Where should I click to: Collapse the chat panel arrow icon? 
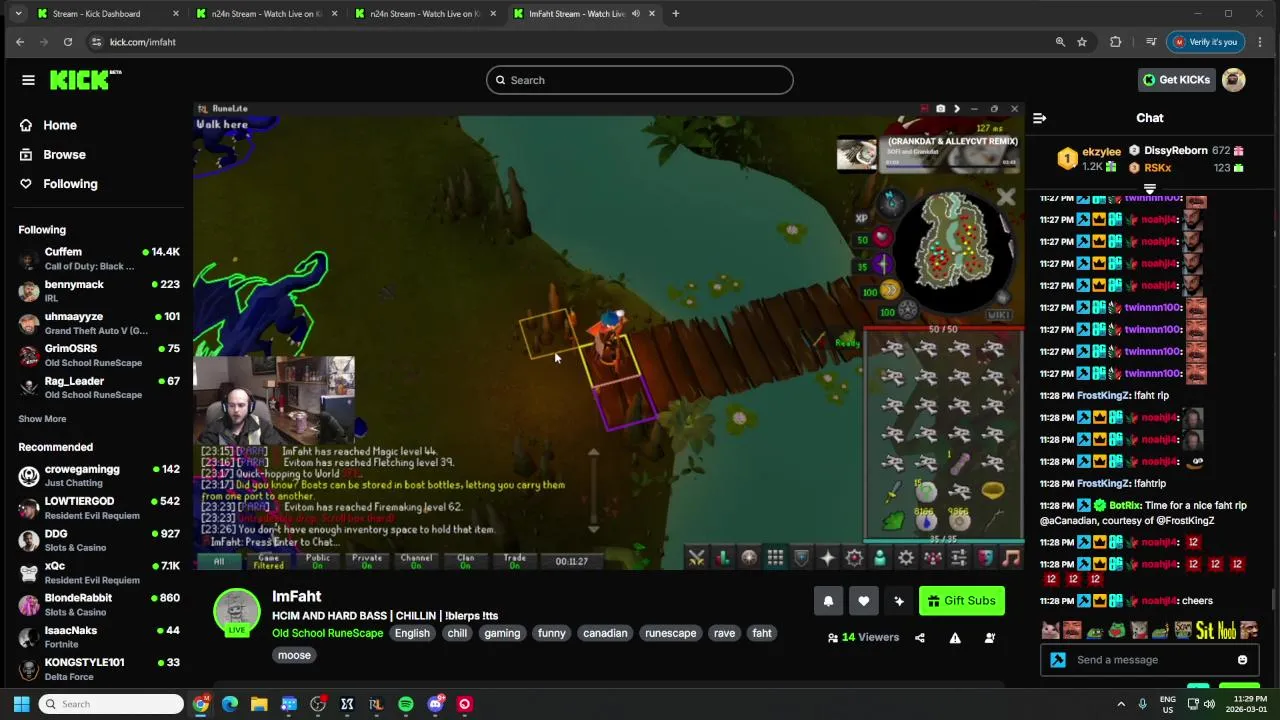click(1039, 118)
